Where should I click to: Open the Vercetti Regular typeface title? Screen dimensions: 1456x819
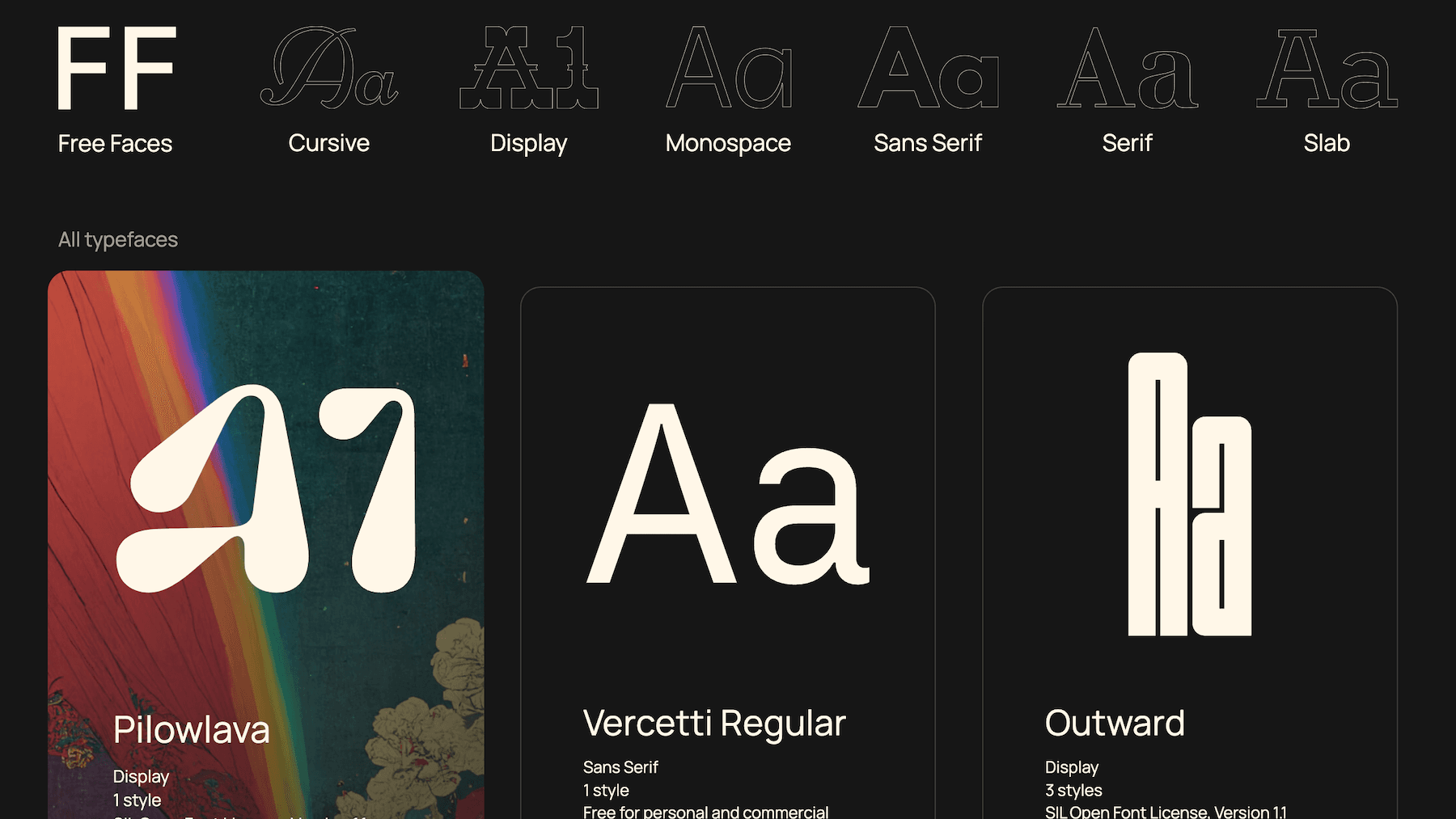[714, 724]
